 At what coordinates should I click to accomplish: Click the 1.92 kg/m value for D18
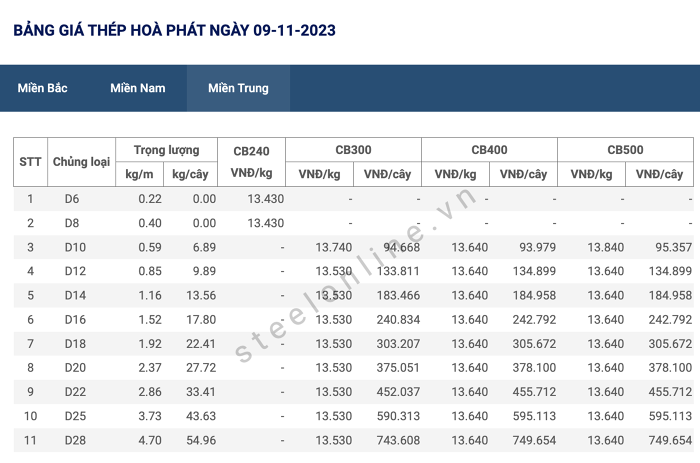pyautogui.click(x=150, y=343)
